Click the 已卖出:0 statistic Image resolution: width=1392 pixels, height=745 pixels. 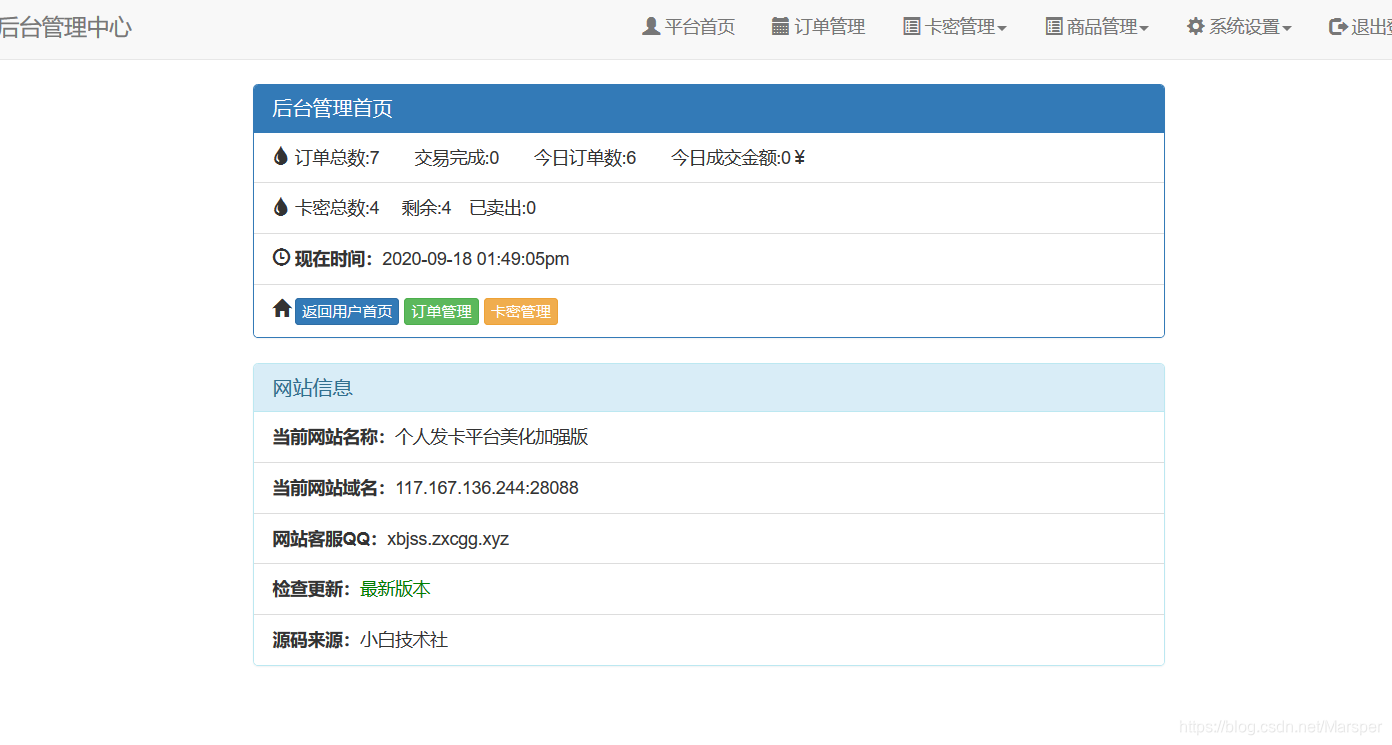pos(503,208)
